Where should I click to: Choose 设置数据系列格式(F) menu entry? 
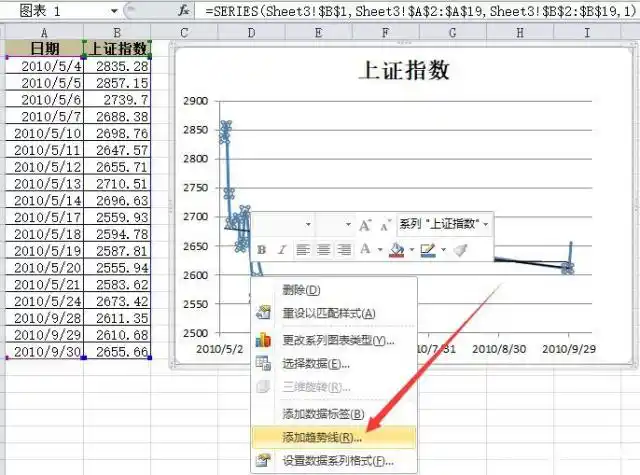point(334,461)
